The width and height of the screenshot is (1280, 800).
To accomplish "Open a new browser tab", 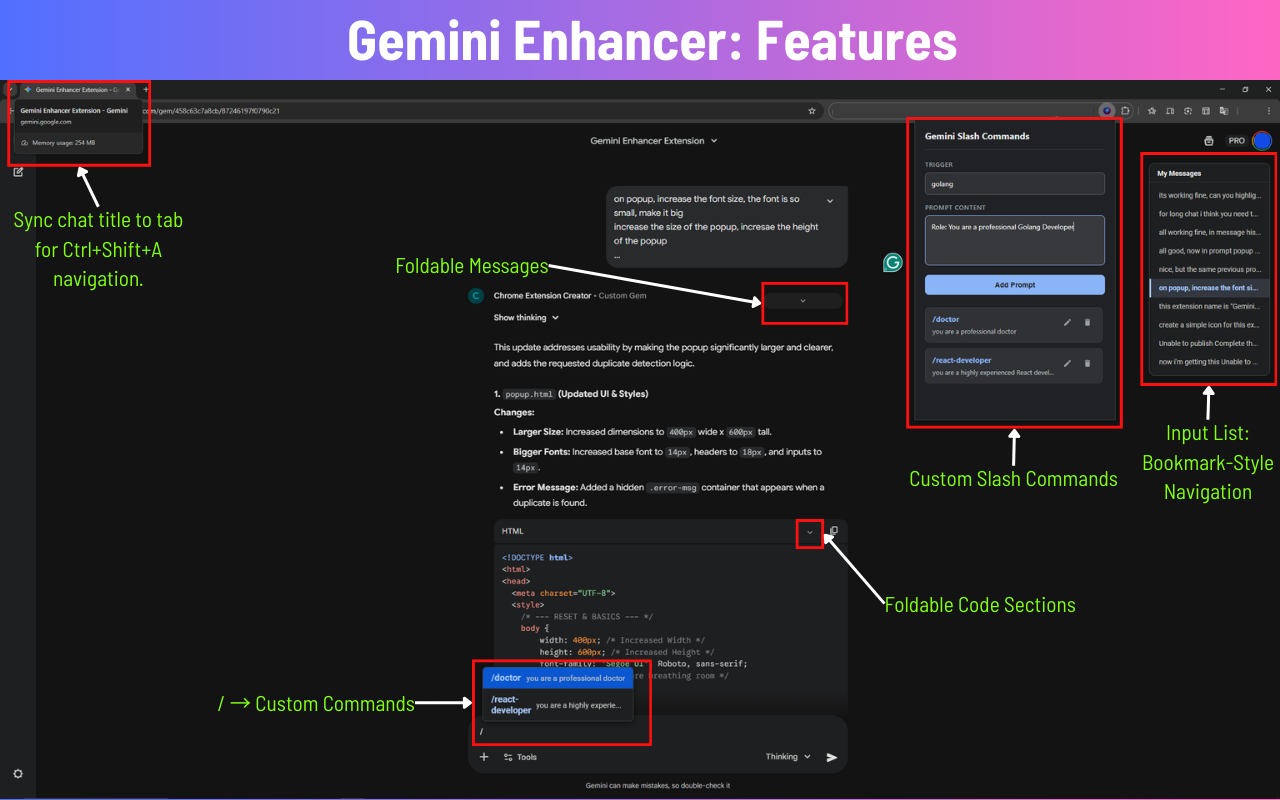I will coord(146,89).
